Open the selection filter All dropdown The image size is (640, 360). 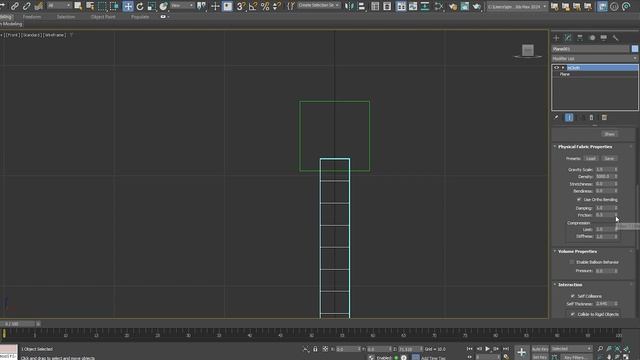point(59,6)
